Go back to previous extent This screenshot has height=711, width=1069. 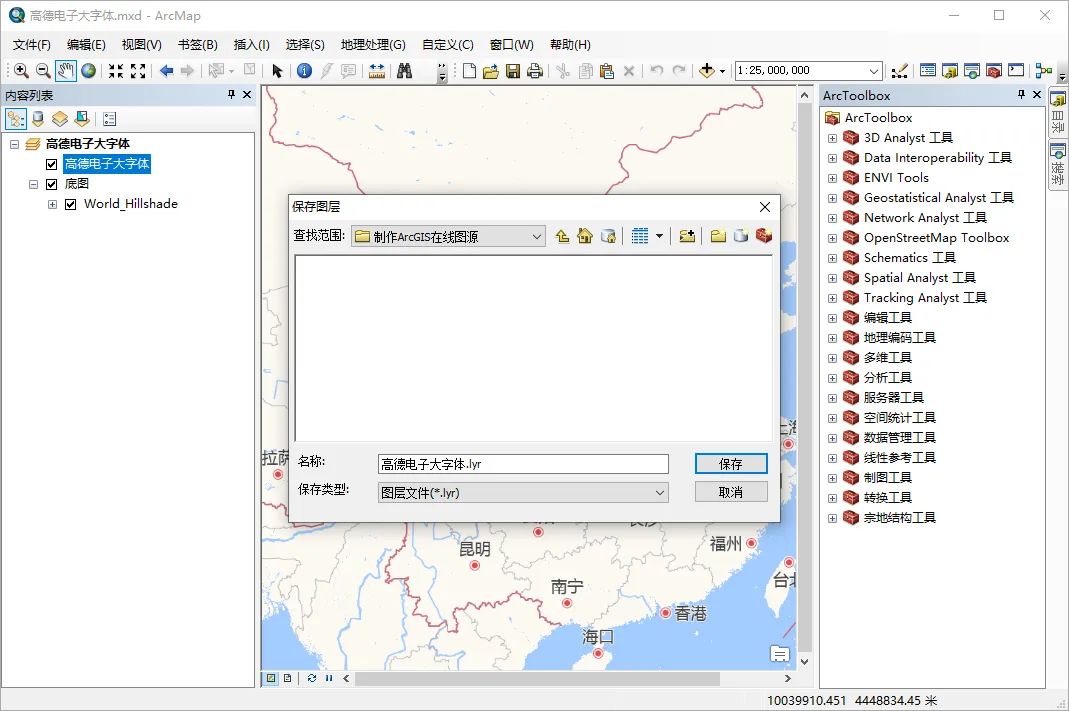pos(166,70)
